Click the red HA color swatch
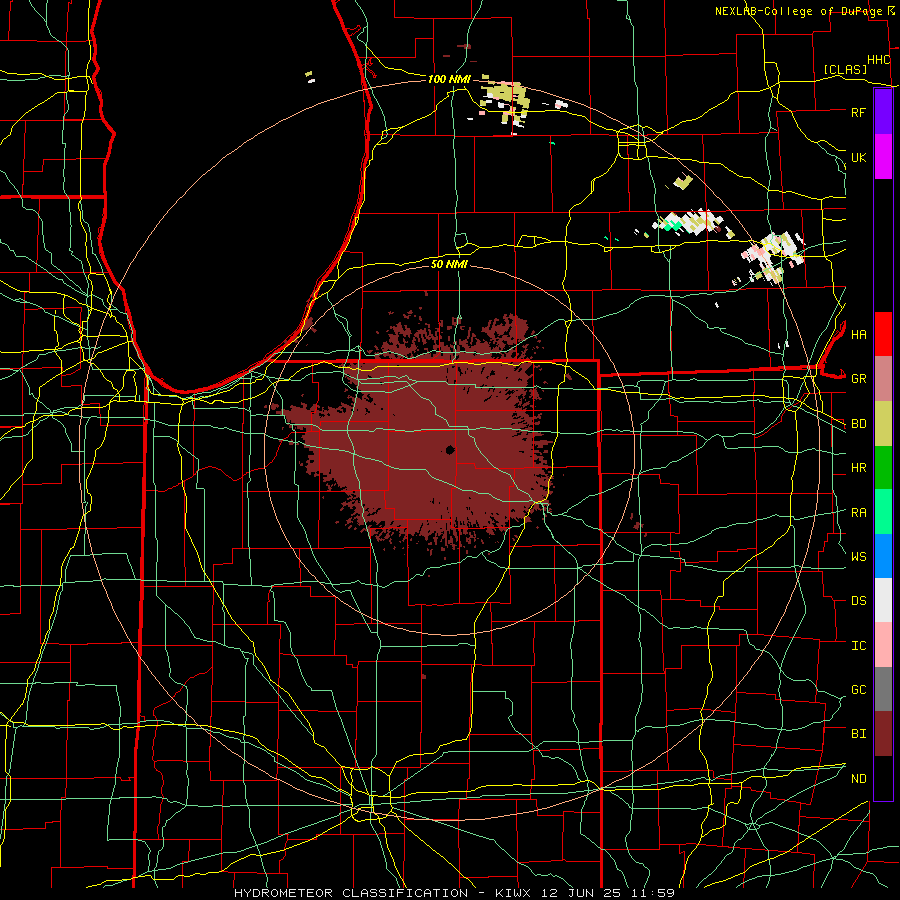This screenshot has width=900, height=900. pyautogui.click(x=883, y=334)
